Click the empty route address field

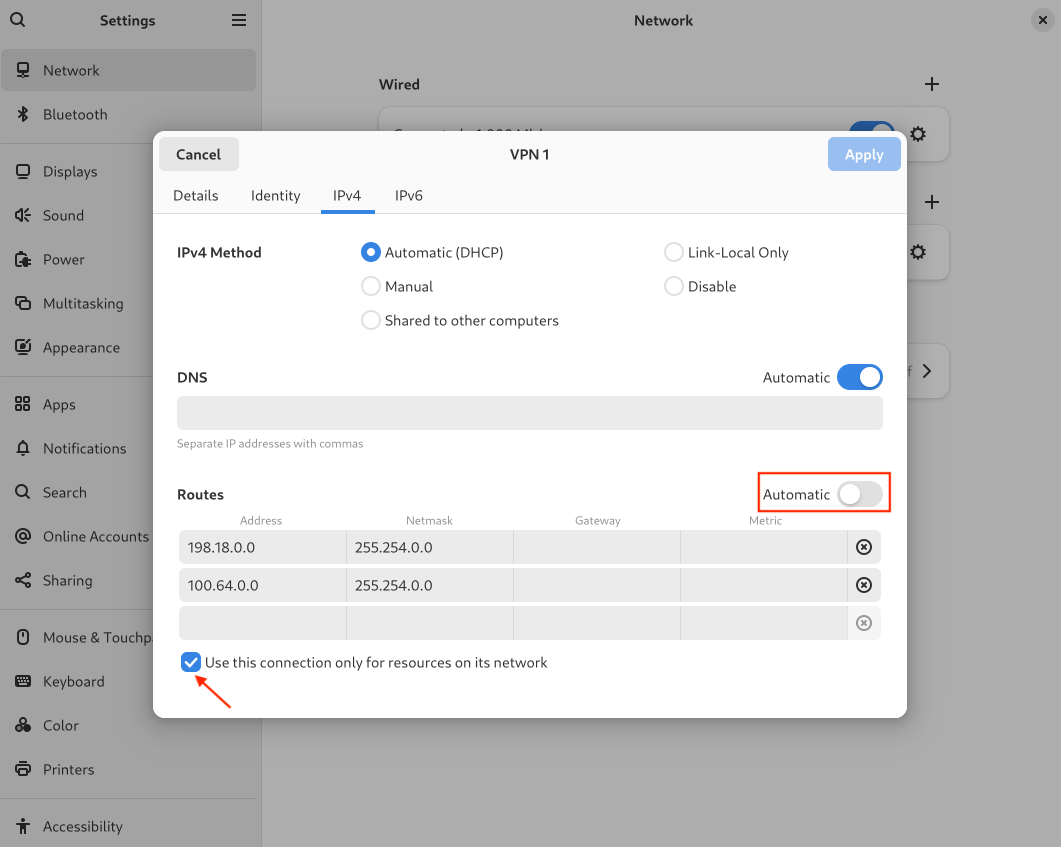pos(263,622)
